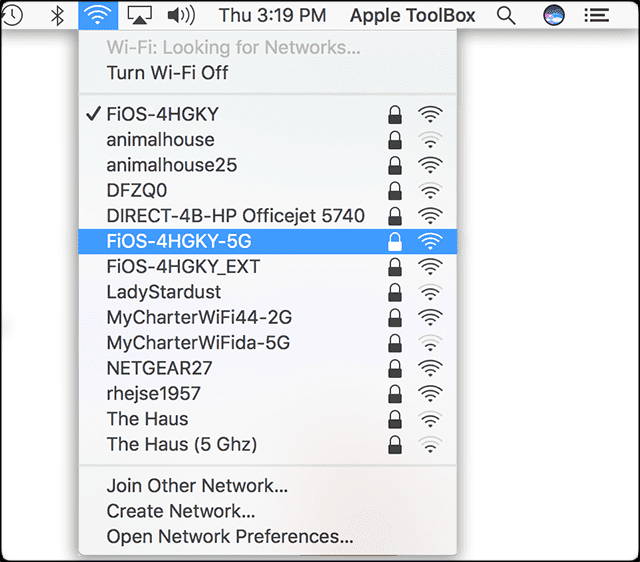
Task: Open the volume speaker icon
Action: click(181, 16)
